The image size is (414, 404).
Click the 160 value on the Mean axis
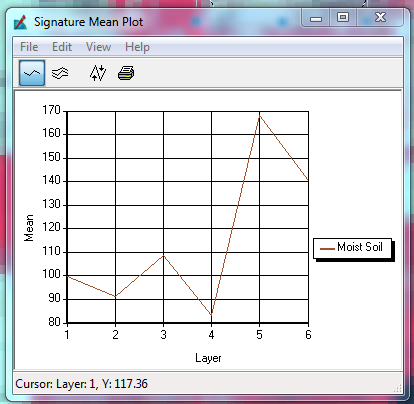pyautogui.click(x=52, y=133)
